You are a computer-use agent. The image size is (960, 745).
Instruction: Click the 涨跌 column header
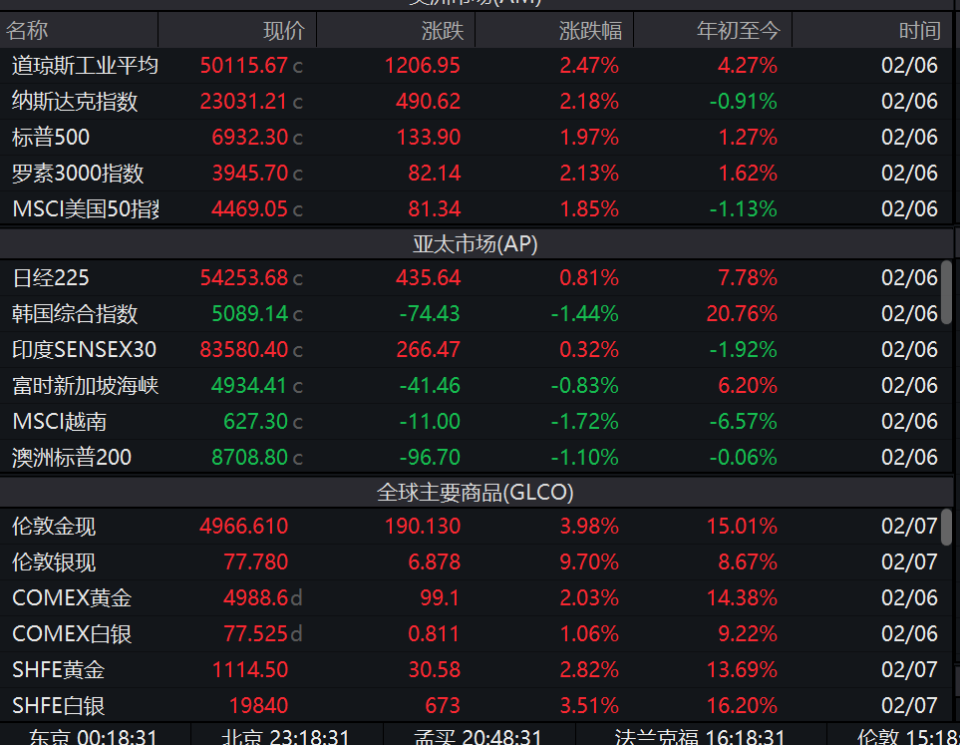tap(396, 30)
